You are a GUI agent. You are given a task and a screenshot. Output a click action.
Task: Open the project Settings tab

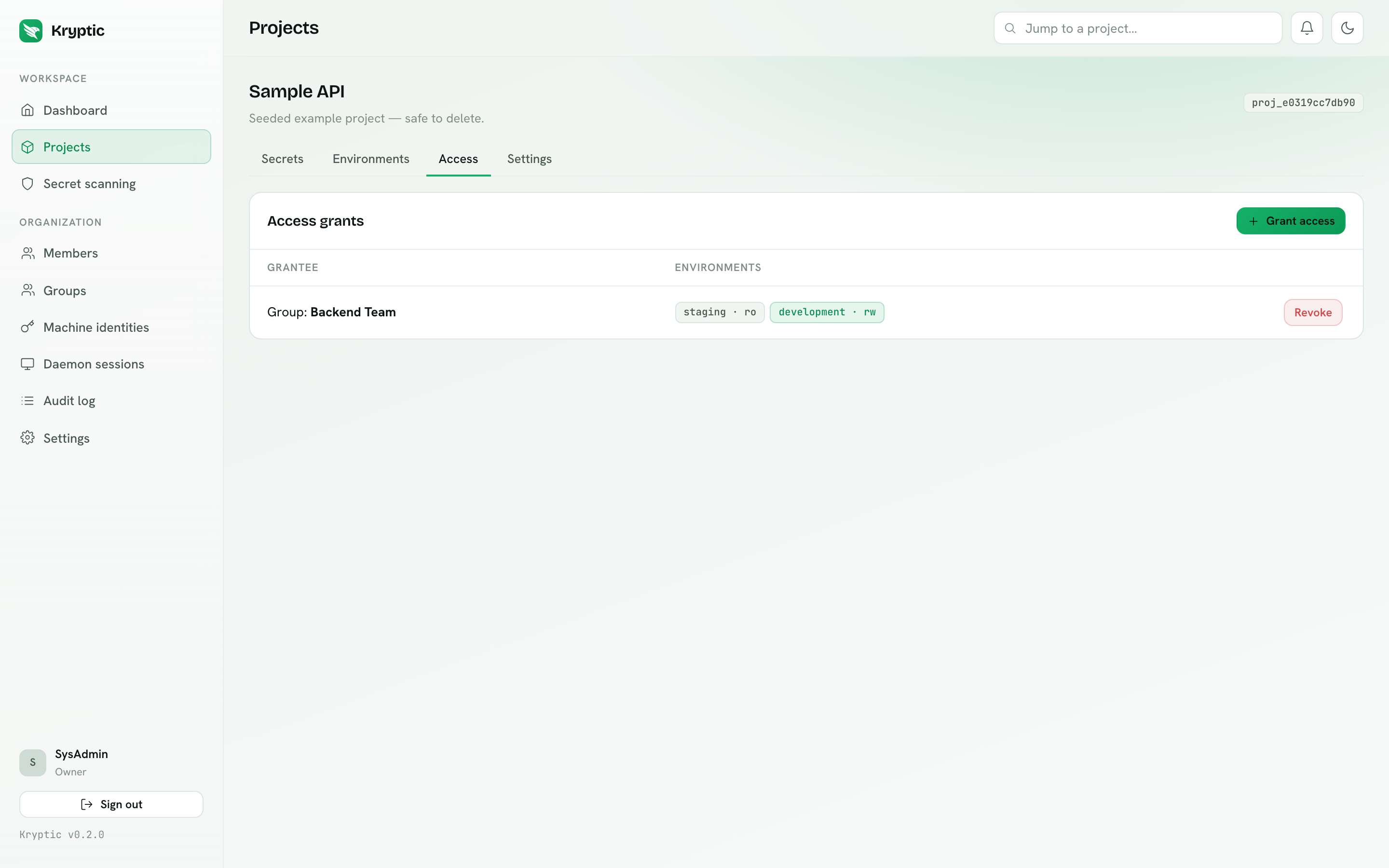529,159
